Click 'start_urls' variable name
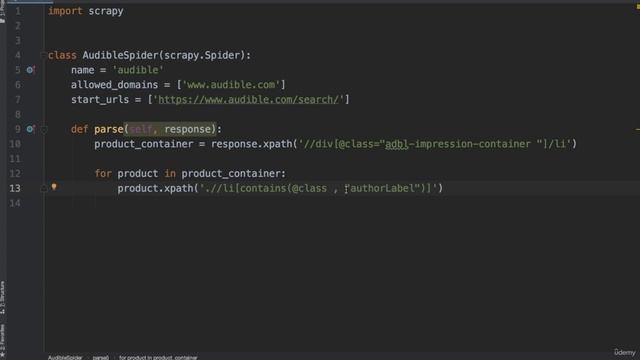The height and width of the screenshot is (360, 640). [x=100, y=100]
